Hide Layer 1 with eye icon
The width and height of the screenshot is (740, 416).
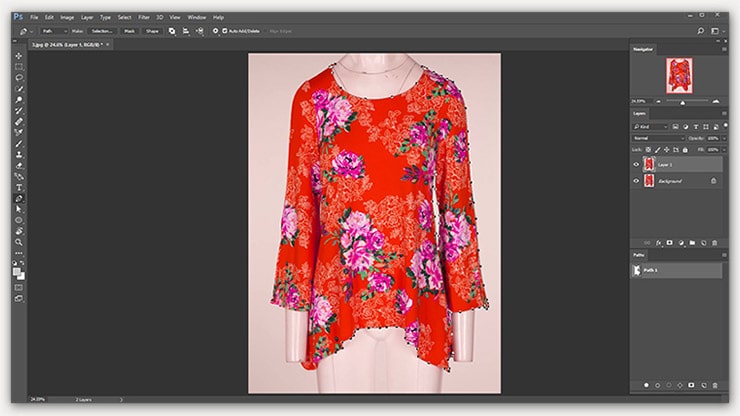point(636,165)
